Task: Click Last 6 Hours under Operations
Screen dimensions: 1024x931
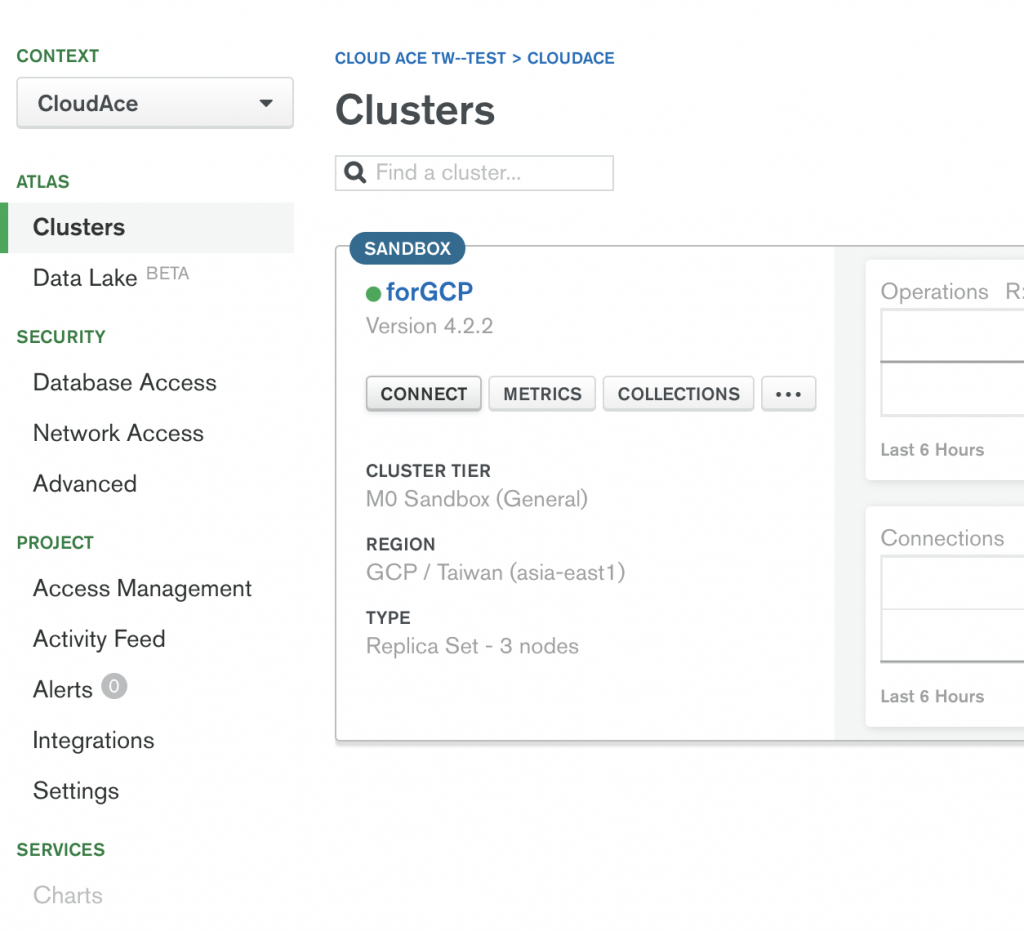Action: coord(932,450)
